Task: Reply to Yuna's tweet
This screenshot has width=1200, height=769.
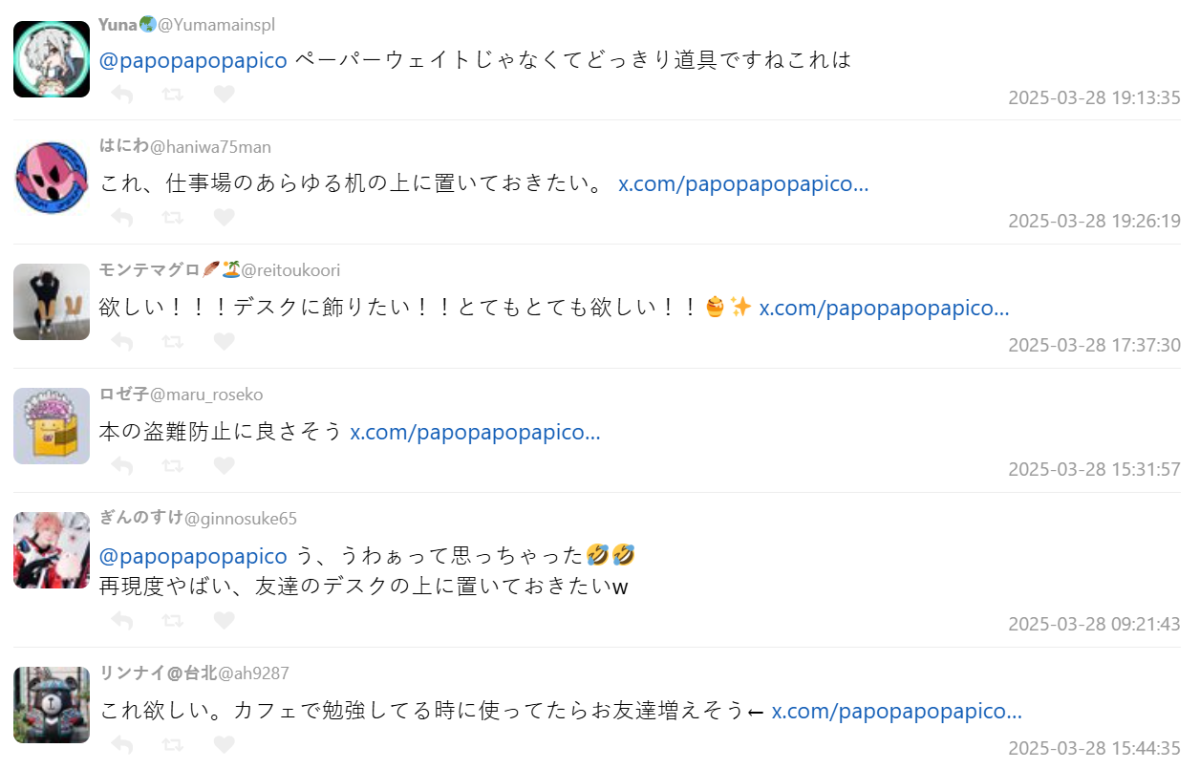Action: [x=122, y=94]
